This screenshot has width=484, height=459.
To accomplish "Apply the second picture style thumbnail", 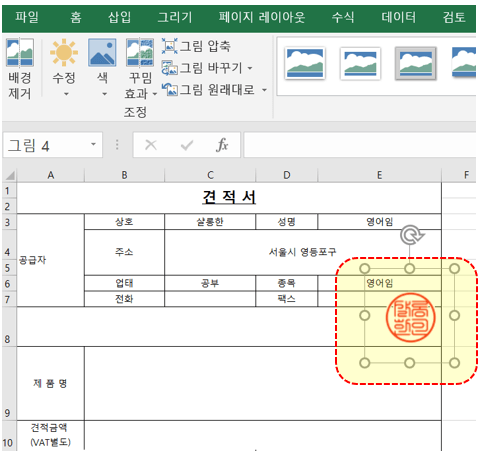I will 360,63.
